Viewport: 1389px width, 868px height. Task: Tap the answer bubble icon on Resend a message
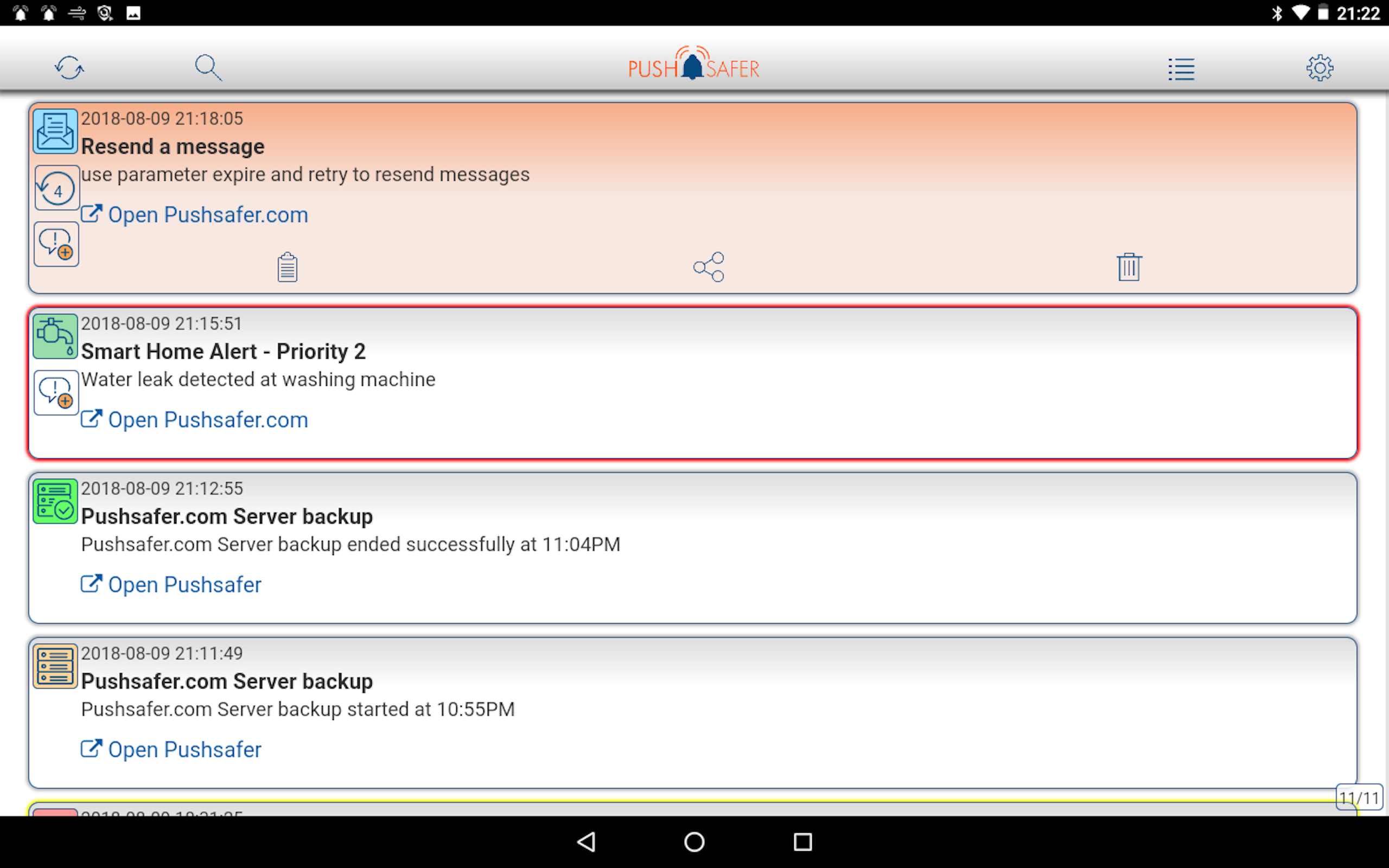[x=56, y=244]
